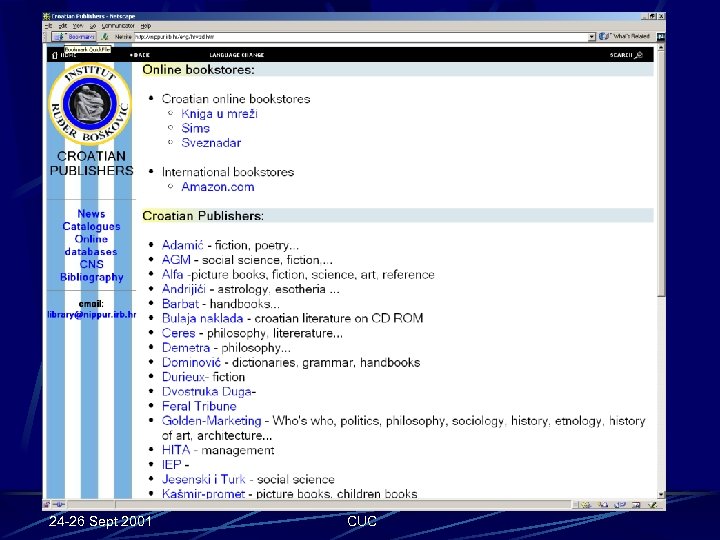Open the Golden-Marketing link

211,421
